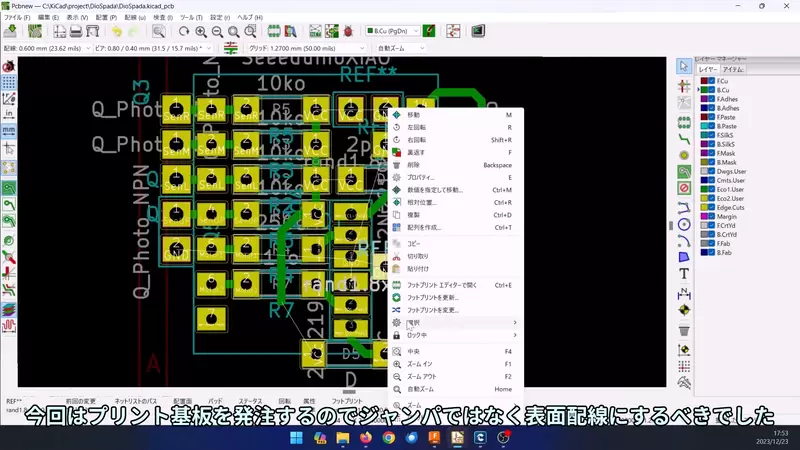This screenshot has width=800, height=450.
Task: Open the B.Cu active layer dropdown
Action: click(404, 32)
